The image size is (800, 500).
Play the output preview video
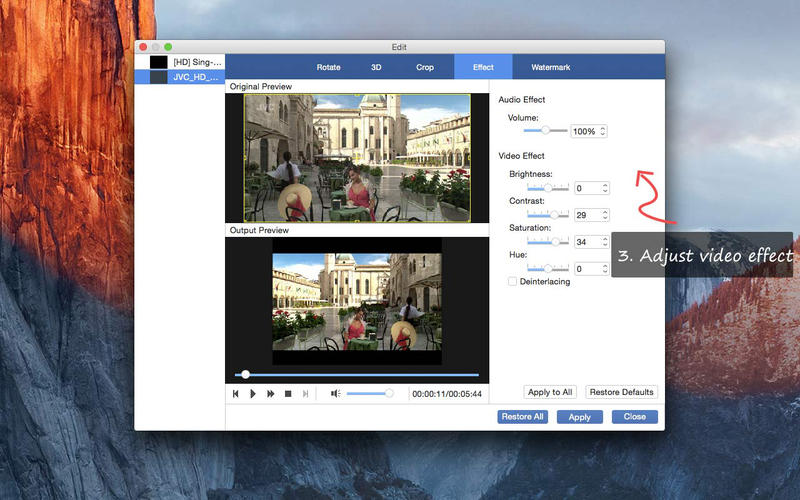(x=253, y=394)
